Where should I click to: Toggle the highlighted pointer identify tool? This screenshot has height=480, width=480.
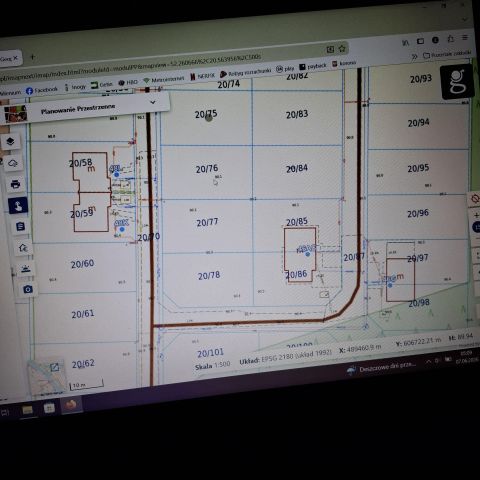click(18, 206)
